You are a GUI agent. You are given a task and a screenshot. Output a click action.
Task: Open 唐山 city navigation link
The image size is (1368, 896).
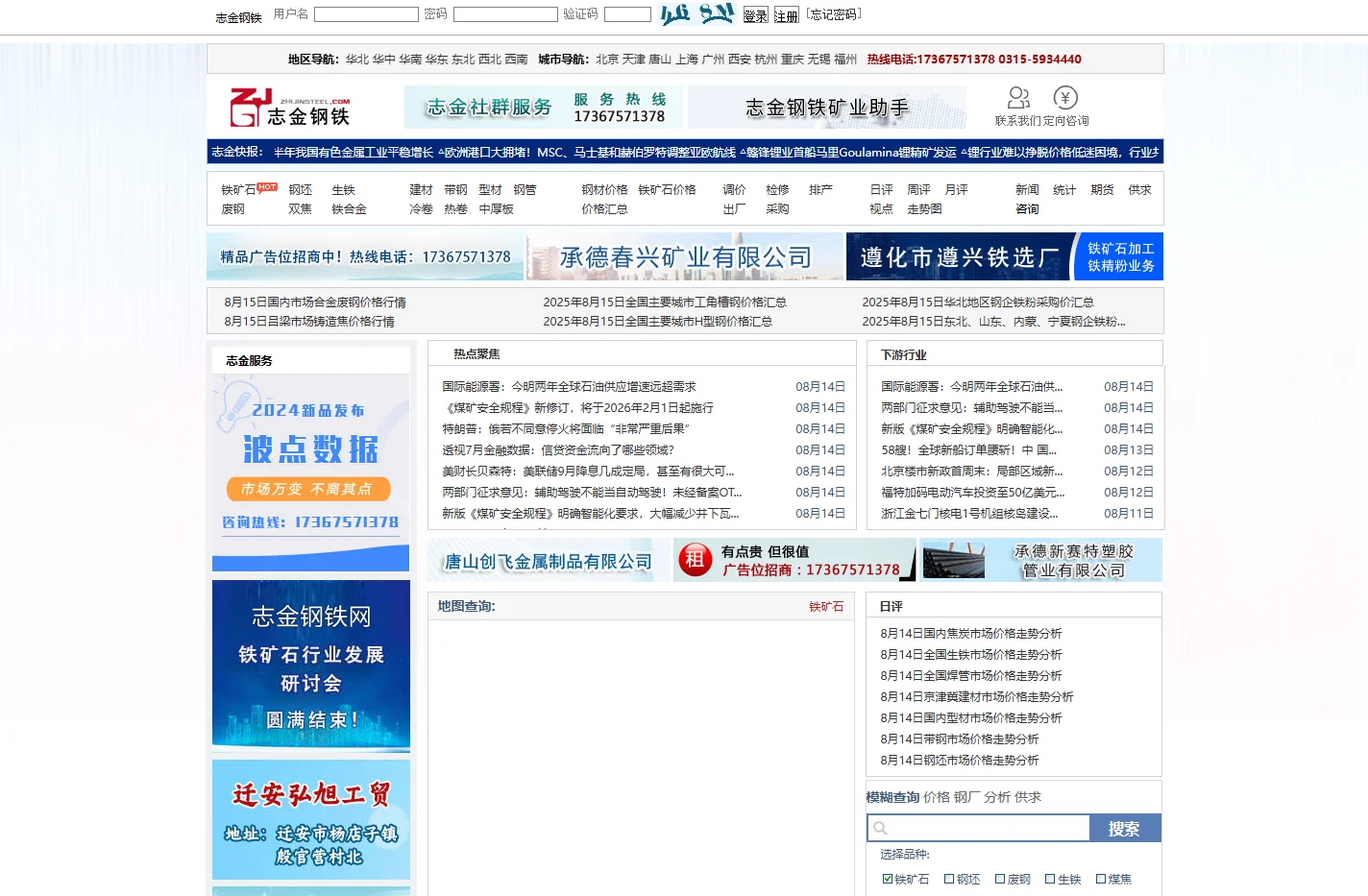click(660, 60)
